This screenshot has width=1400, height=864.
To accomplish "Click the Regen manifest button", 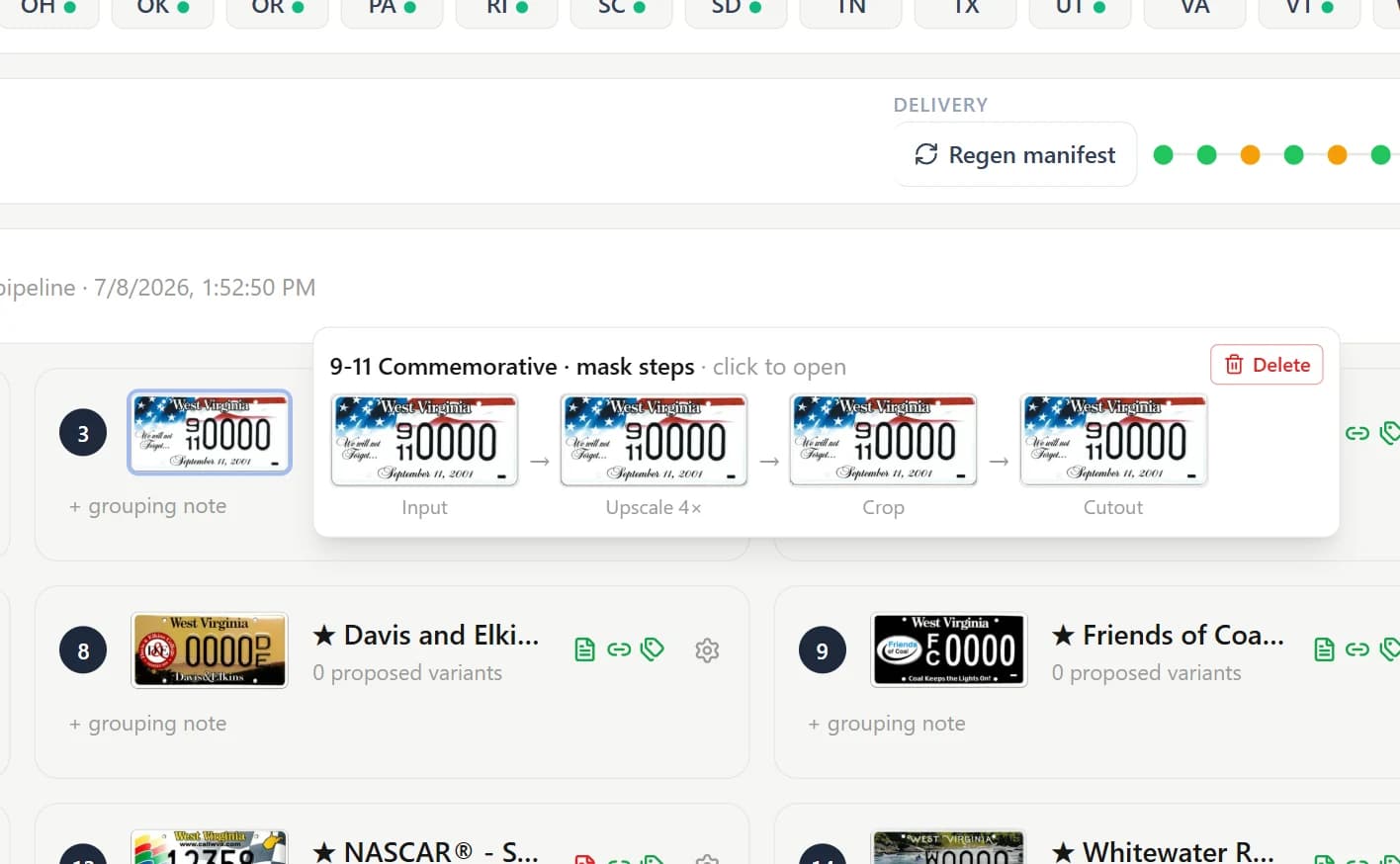I will pos(1015,154).
